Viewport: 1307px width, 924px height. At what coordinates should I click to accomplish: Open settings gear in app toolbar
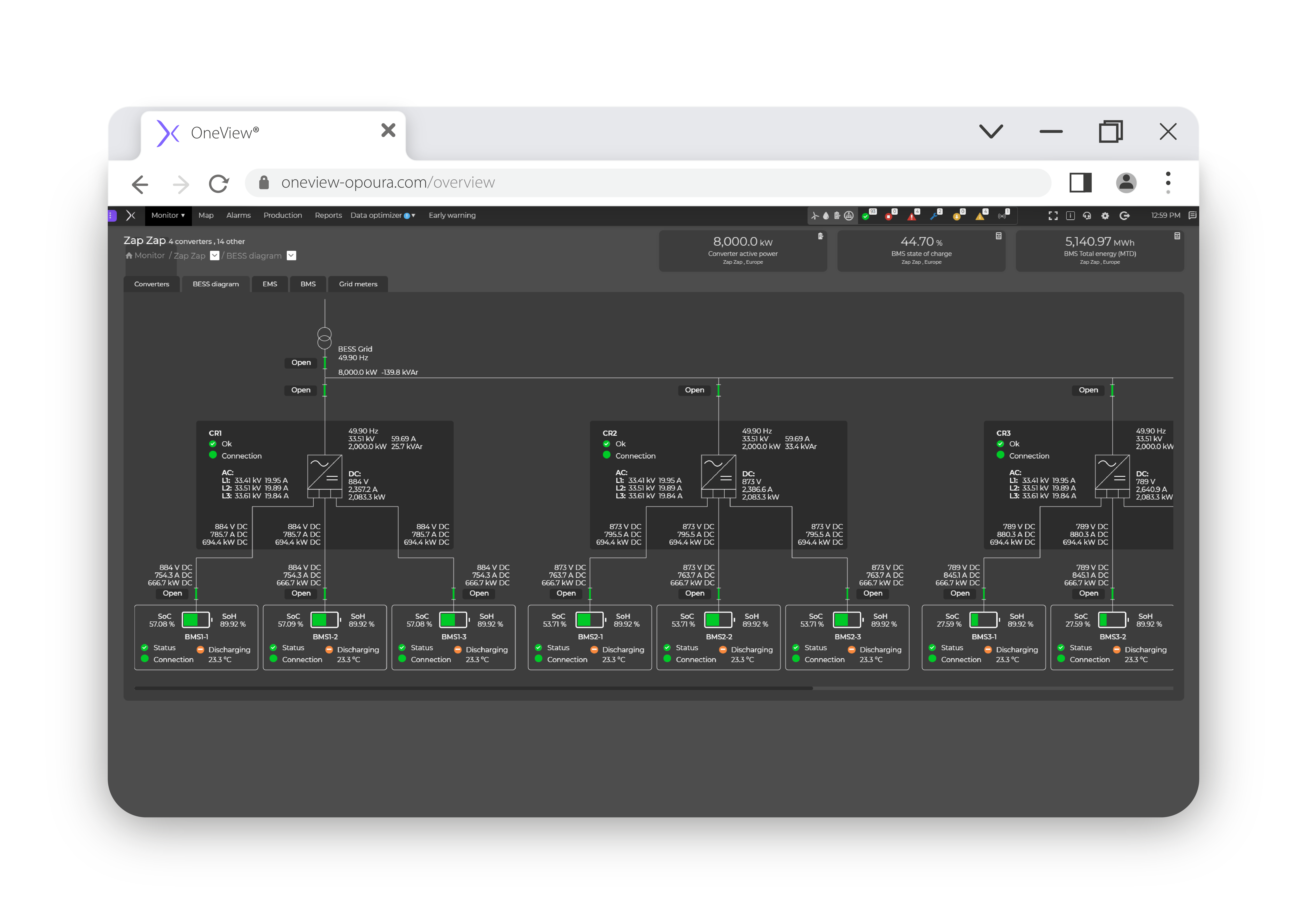pos(1105,216)
